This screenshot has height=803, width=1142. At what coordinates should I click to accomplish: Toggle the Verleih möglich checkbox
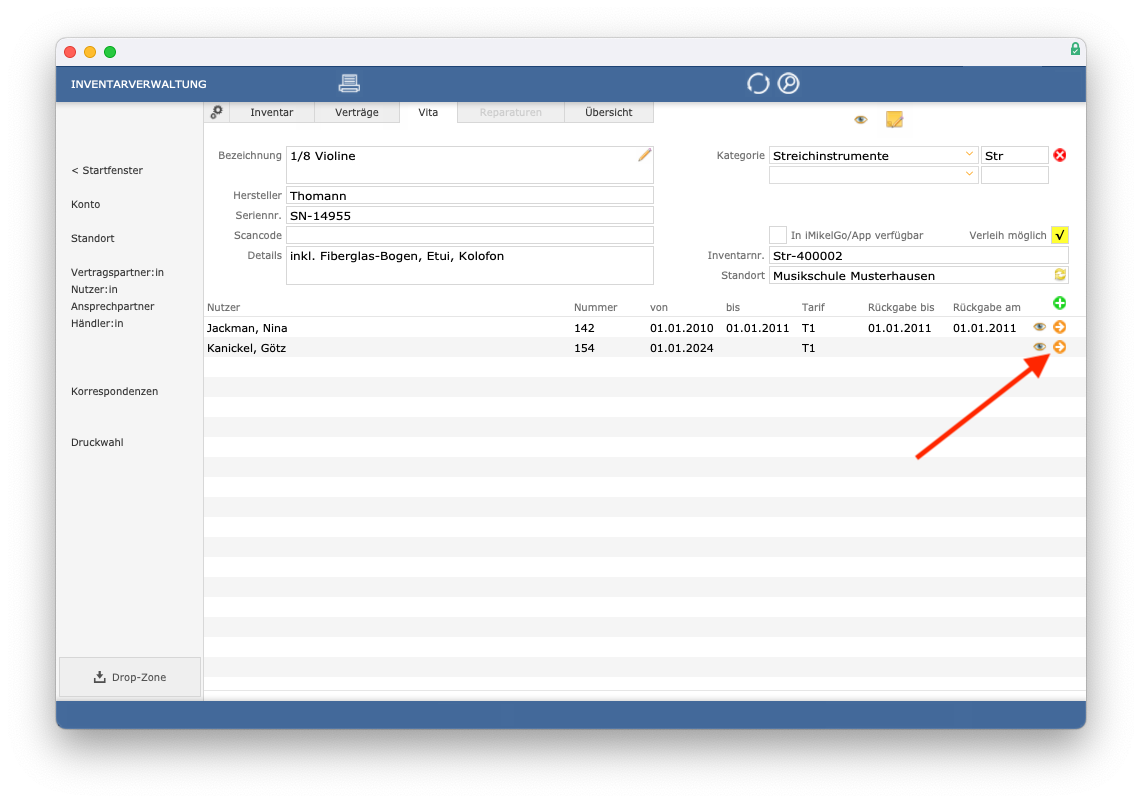point(1060,235)
